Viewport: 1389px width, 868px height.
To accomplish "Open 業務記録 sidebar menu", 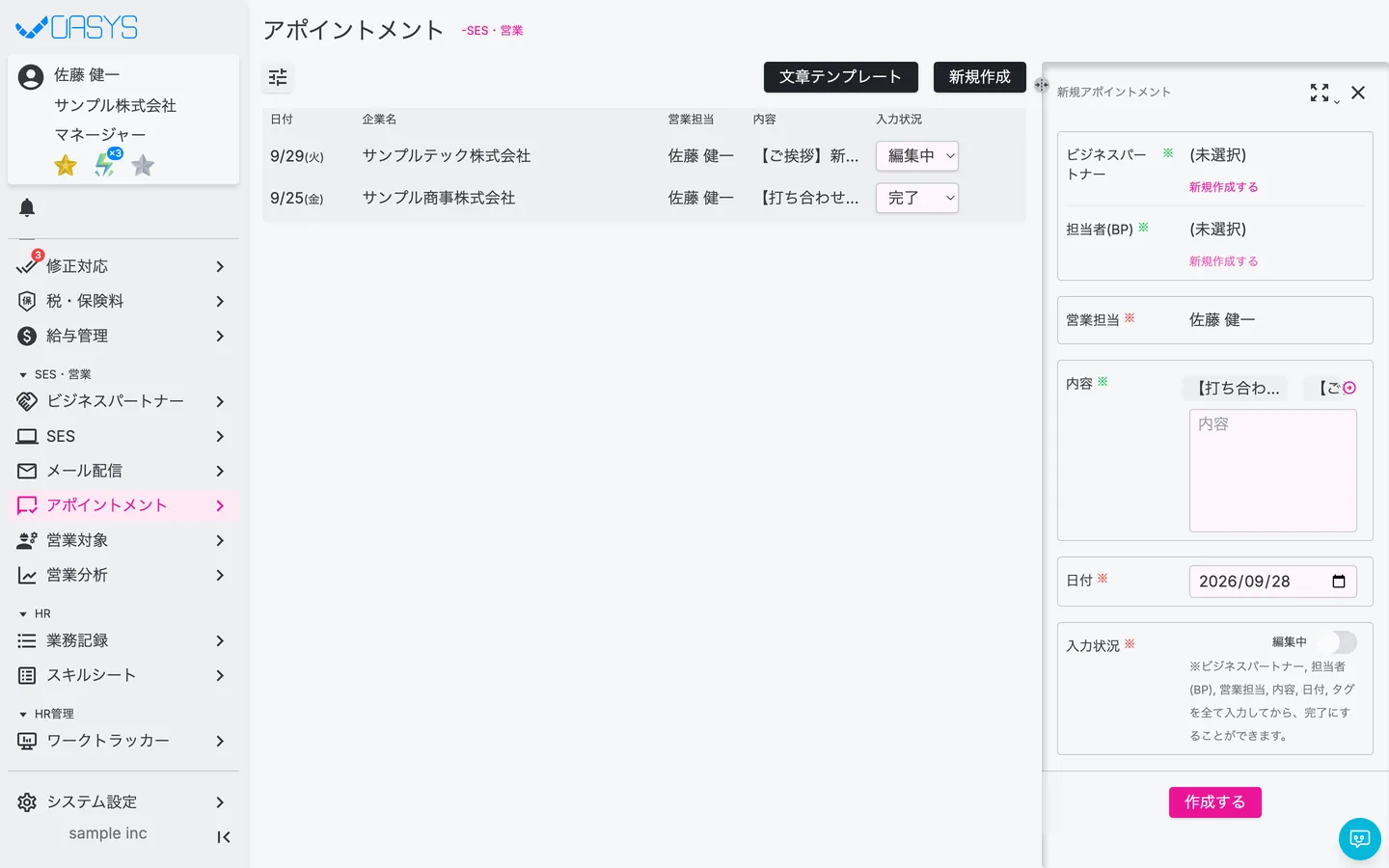I will [123, 640].
